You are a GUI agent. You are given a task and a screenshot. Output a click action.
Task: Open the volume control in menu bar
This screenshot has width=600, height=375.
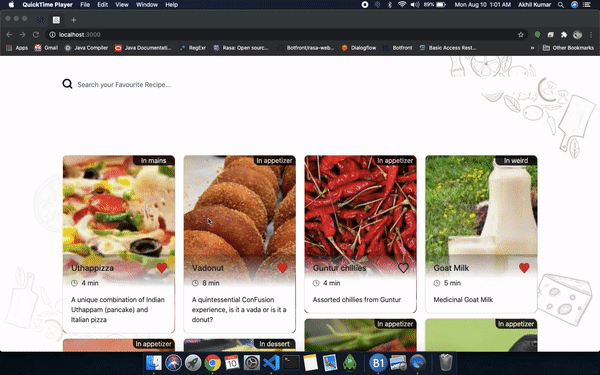415,5
